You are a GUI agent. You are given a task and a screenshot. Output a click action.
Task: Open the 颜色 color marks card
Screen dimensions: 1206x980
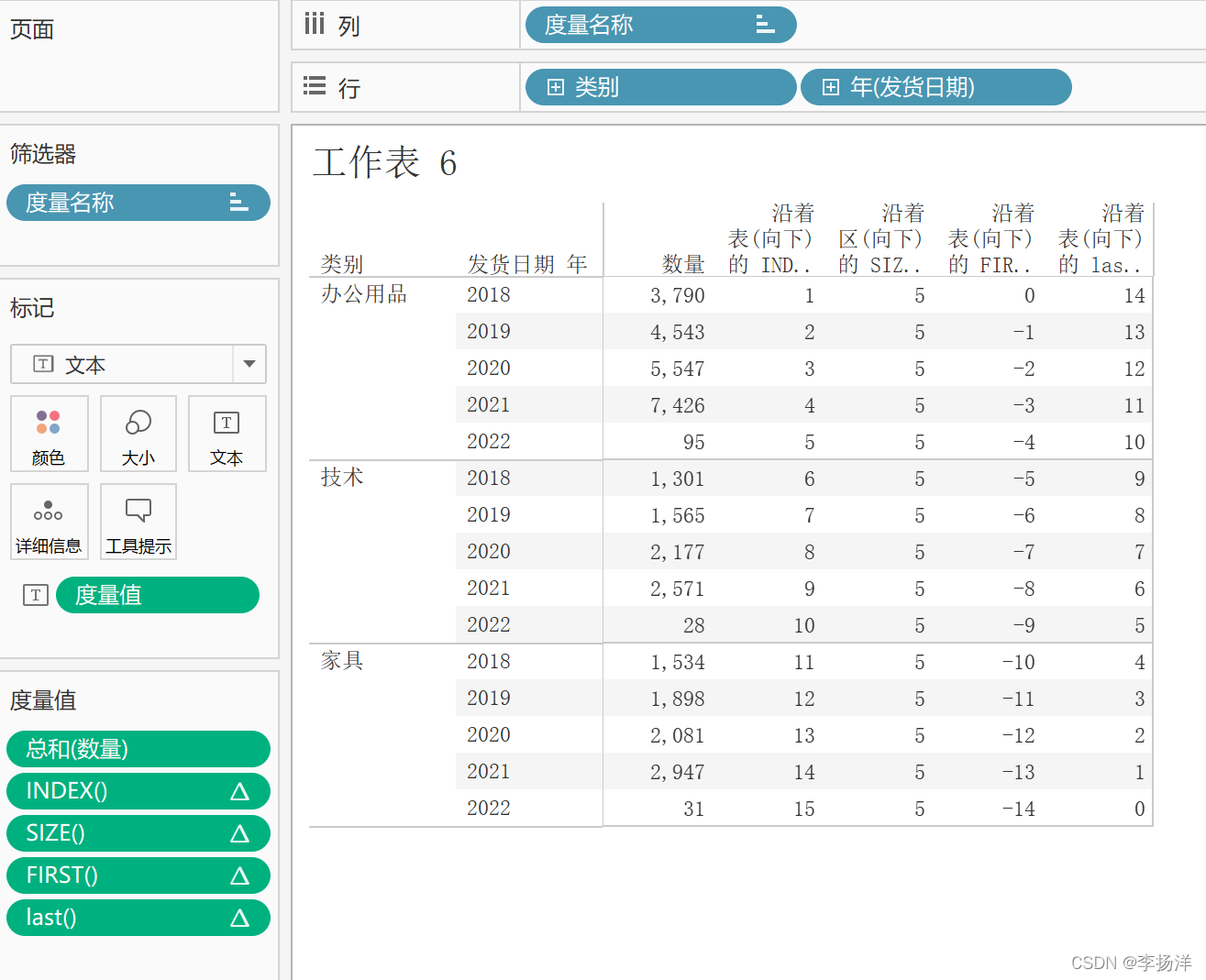coord(50,434)
